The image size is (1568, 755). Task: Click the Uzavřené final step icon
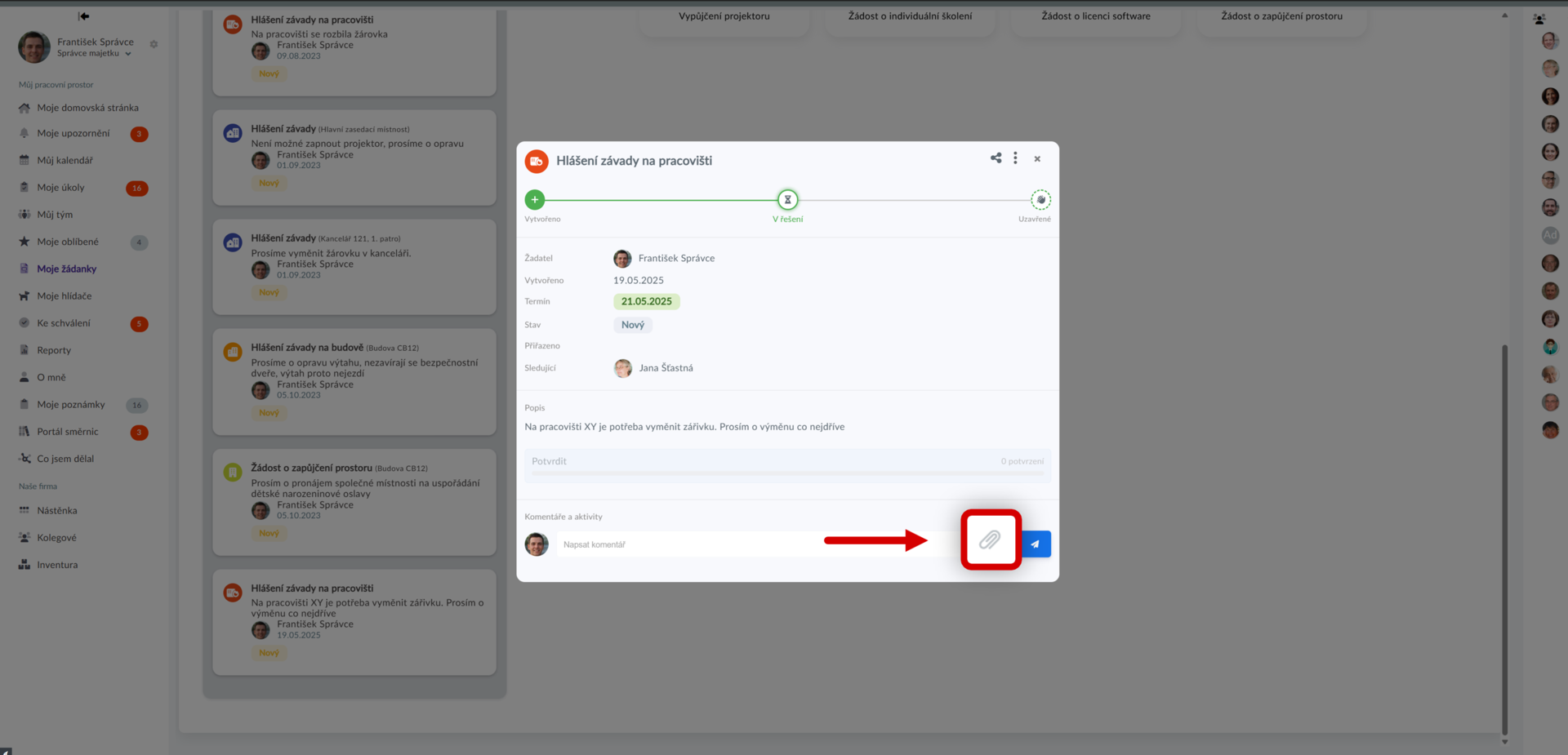click(x=1040, y=199)
